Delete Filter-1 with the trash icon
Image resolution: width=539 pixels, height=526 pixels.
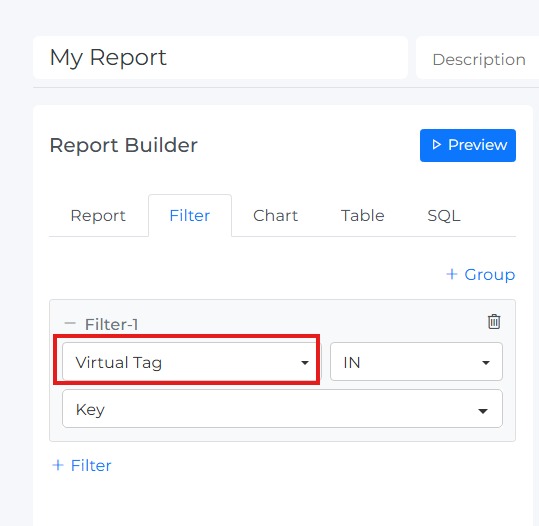pos(494,322)
